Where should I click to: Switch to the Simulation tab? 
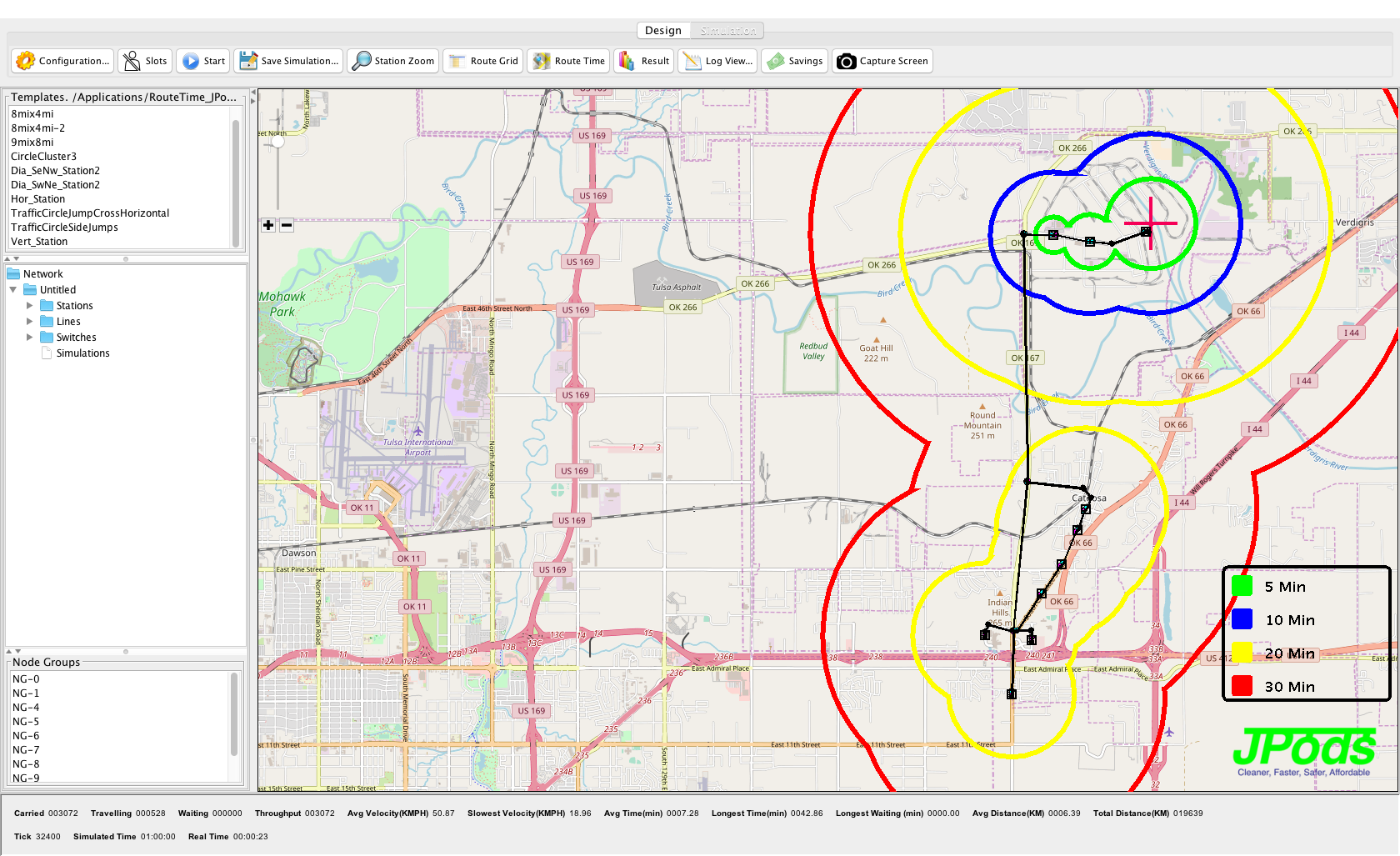[x=727, y=31]
